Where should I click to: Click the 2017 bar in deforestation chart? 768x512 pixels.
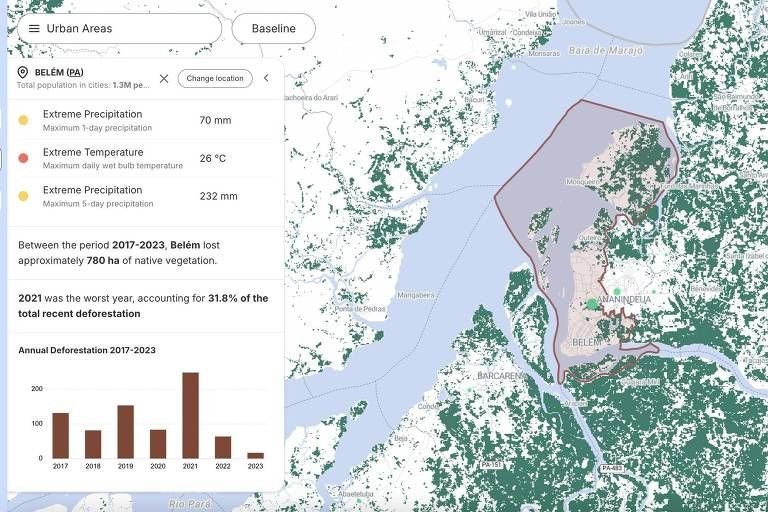(60, 435)
